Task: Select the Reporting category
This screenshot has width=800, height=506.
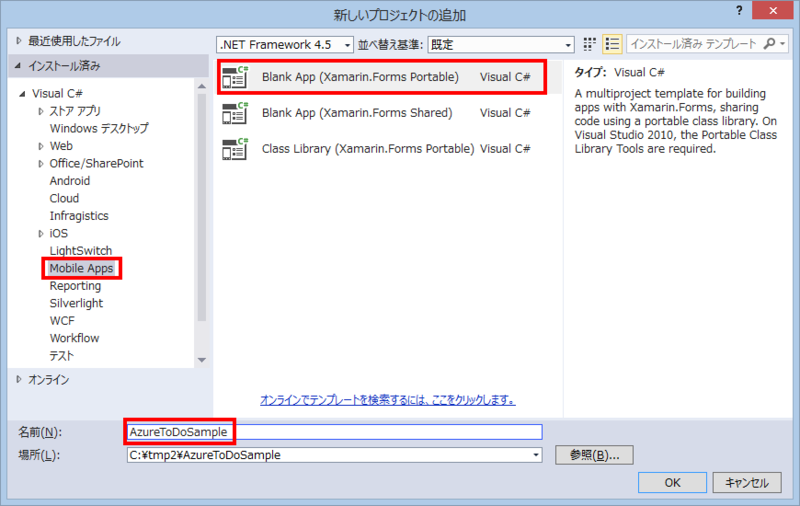Action: [x=76, y=286]
